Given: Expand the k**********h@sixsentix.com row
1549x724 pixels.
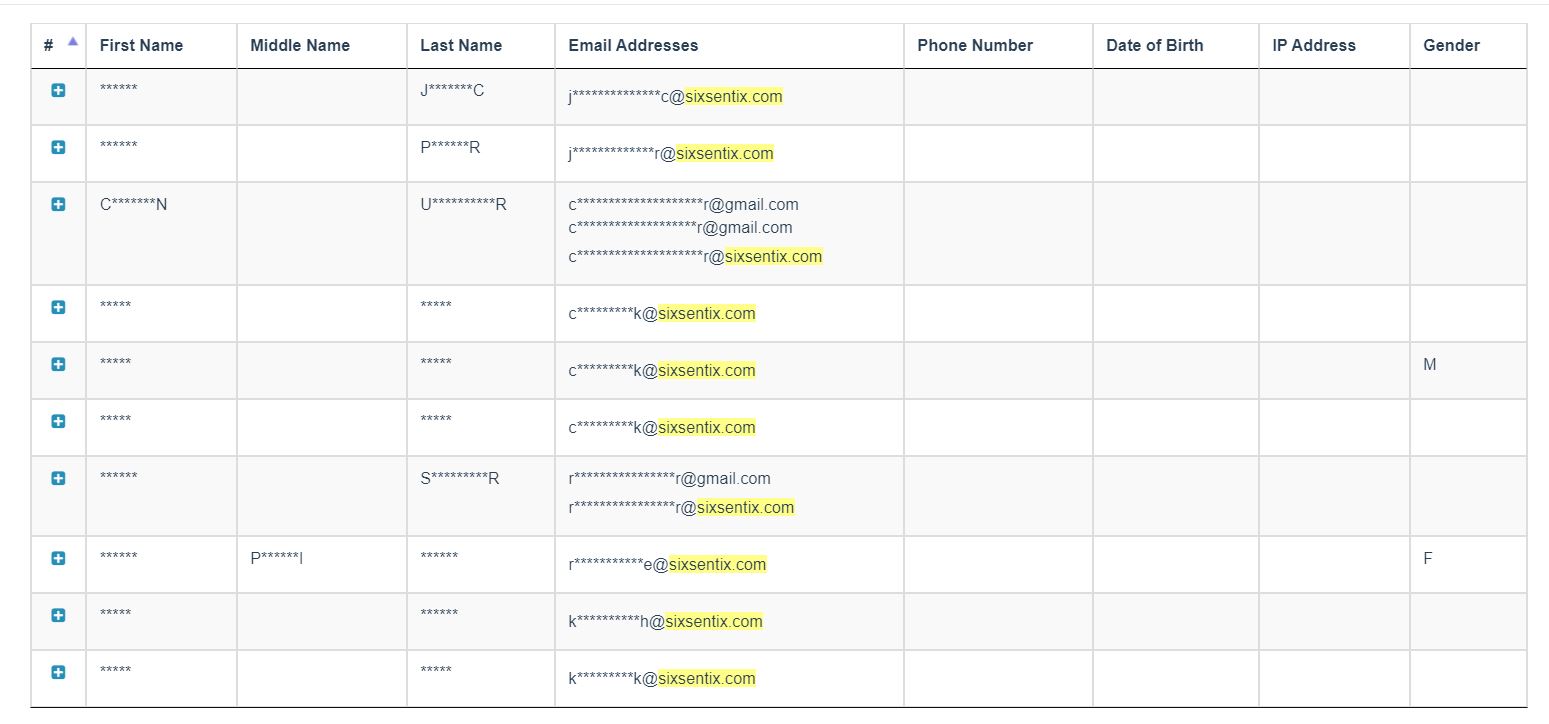Looking at the screenshot, I should pyautogui.click(x=58, y=615).
